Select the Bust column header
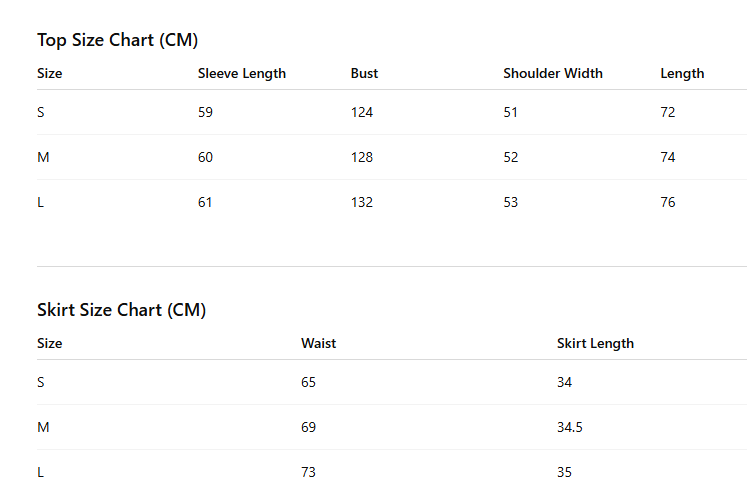The width and height of the screenshot is (747, 498). click(364, 73)
